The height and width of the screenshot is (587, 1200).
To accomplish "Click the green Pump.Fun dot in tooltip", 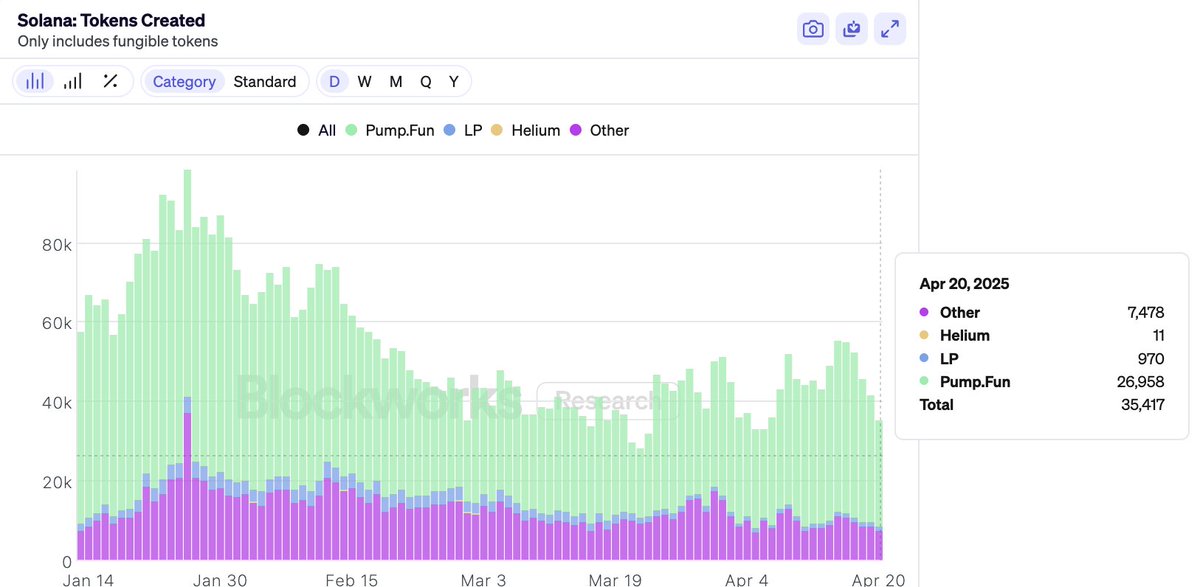I will (924, 382).
